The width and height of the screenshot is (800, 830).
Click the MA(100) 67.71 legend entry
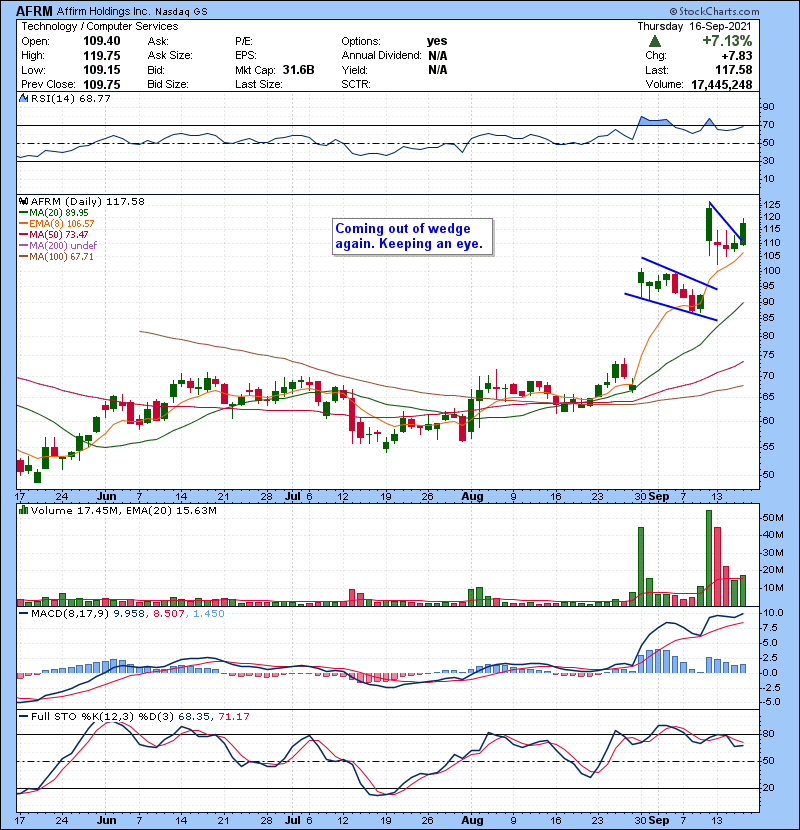point(56,257)
